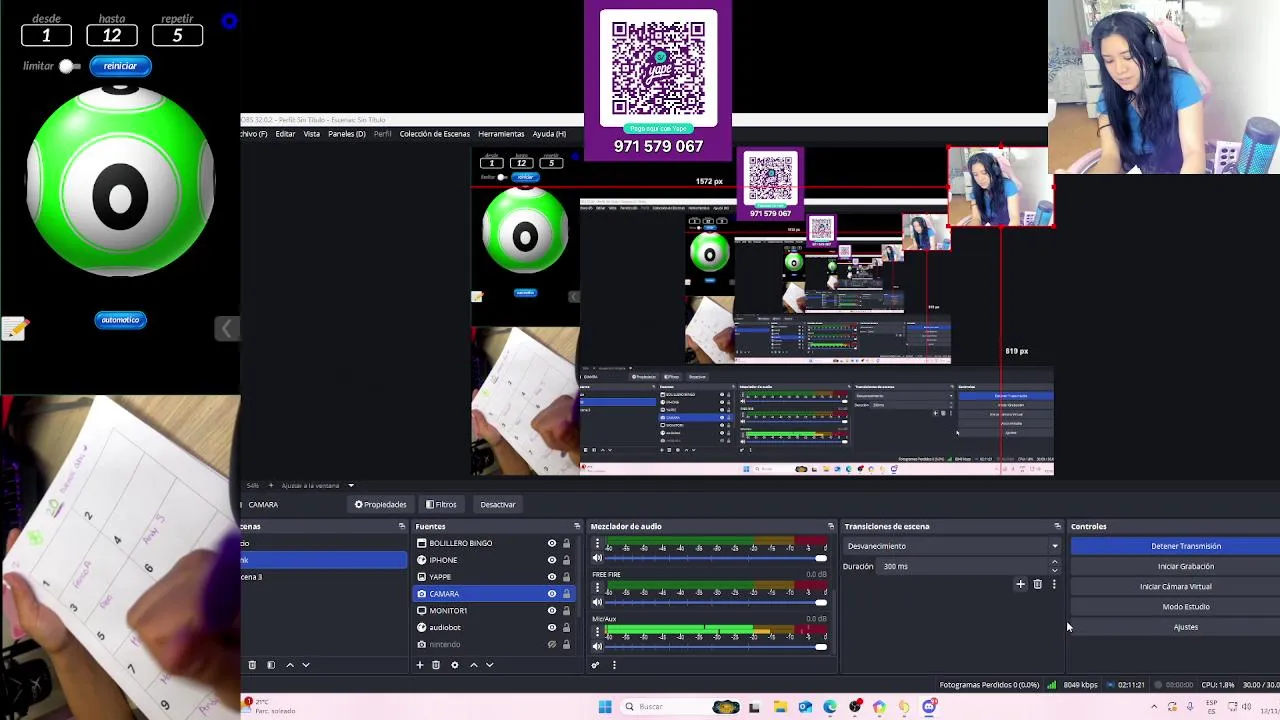This screenshot has width=1280, height=720.
Task: Click the repetir number field
Action: pyautogui.click(x=177, y=36)
